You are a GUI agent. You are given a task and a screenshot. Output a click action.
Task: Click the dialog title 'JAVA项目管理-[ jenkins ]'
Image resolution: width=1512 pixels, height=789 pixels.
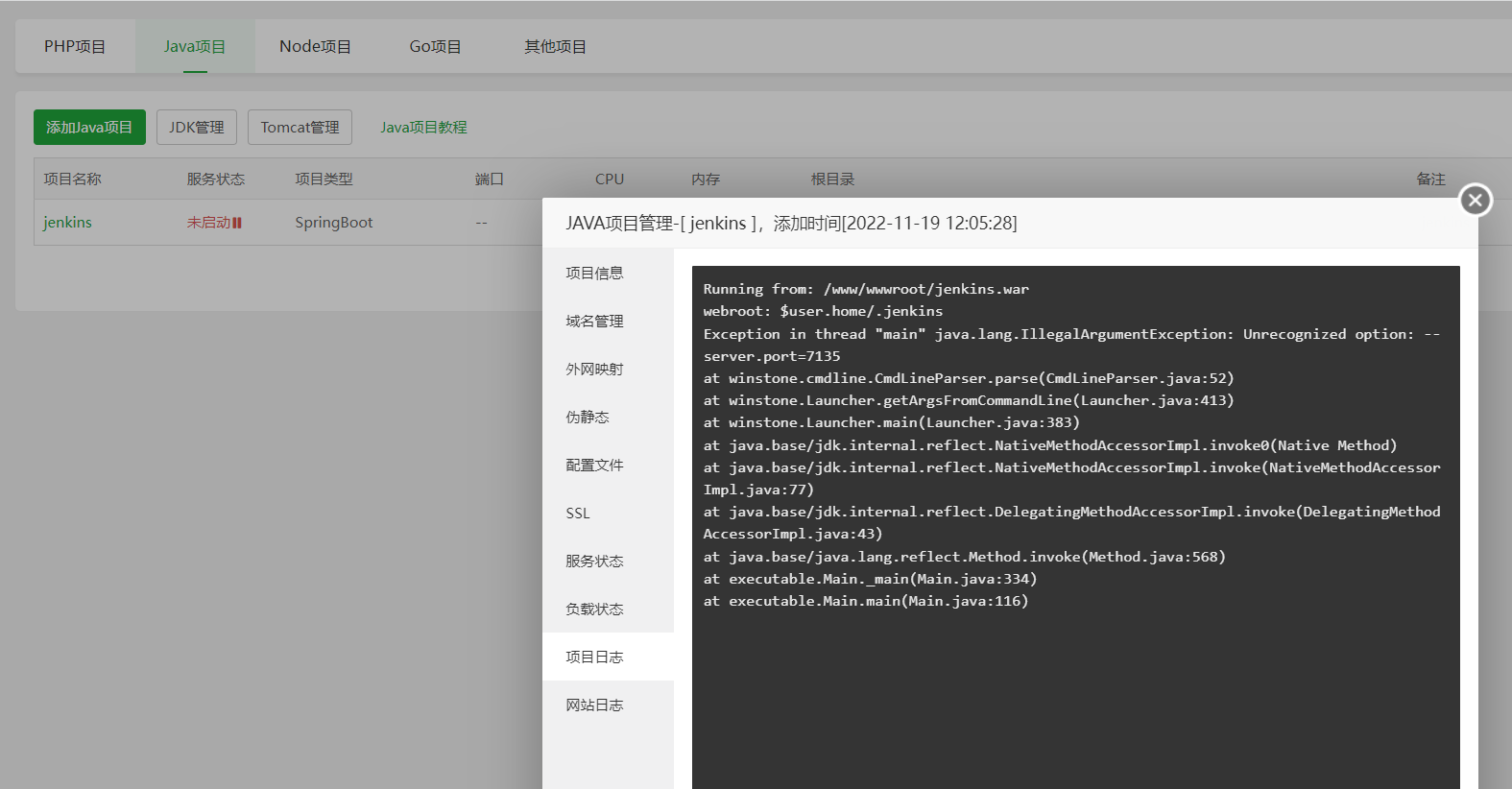[662, 224]
